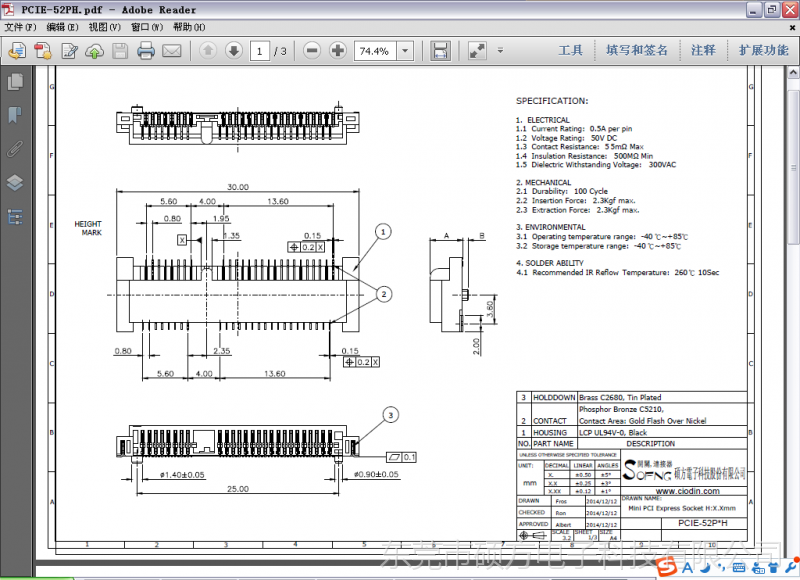Open the Model Tree side panel
Image resolution: width=800 pixels, height=580 pixels.
coord(15,216)
